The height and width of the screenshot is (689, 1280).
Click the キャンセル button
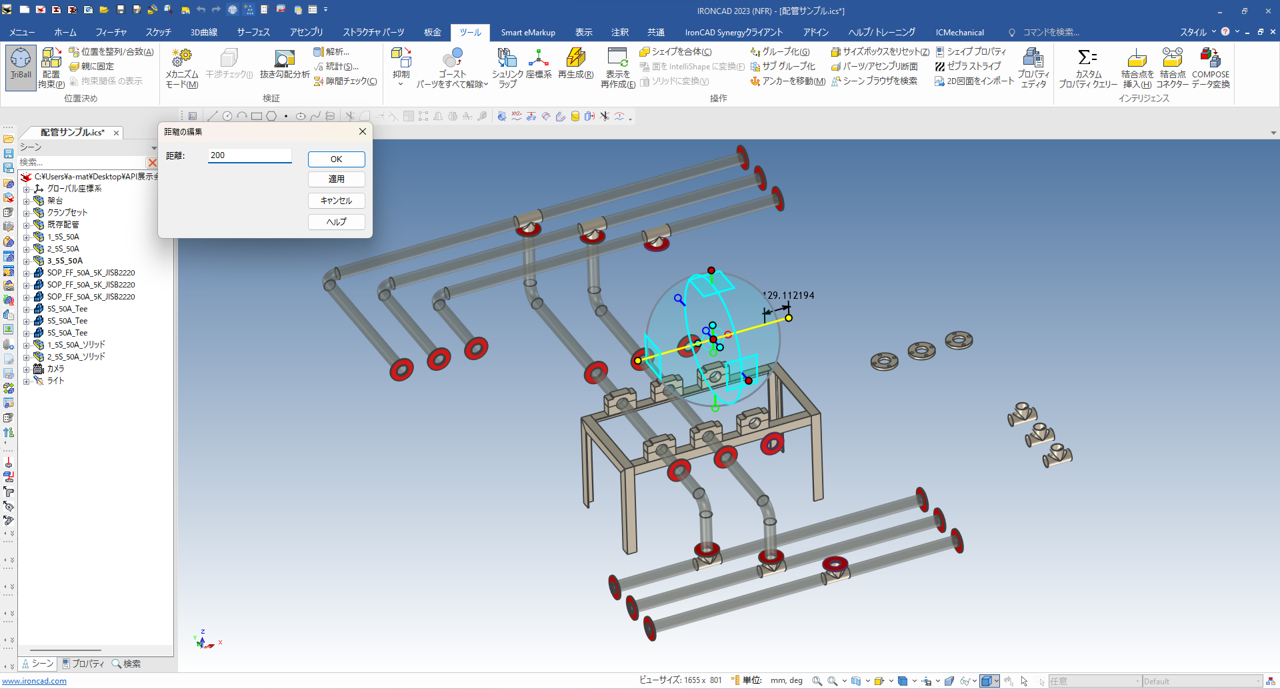pyautogui.click(x=336, y=200)
